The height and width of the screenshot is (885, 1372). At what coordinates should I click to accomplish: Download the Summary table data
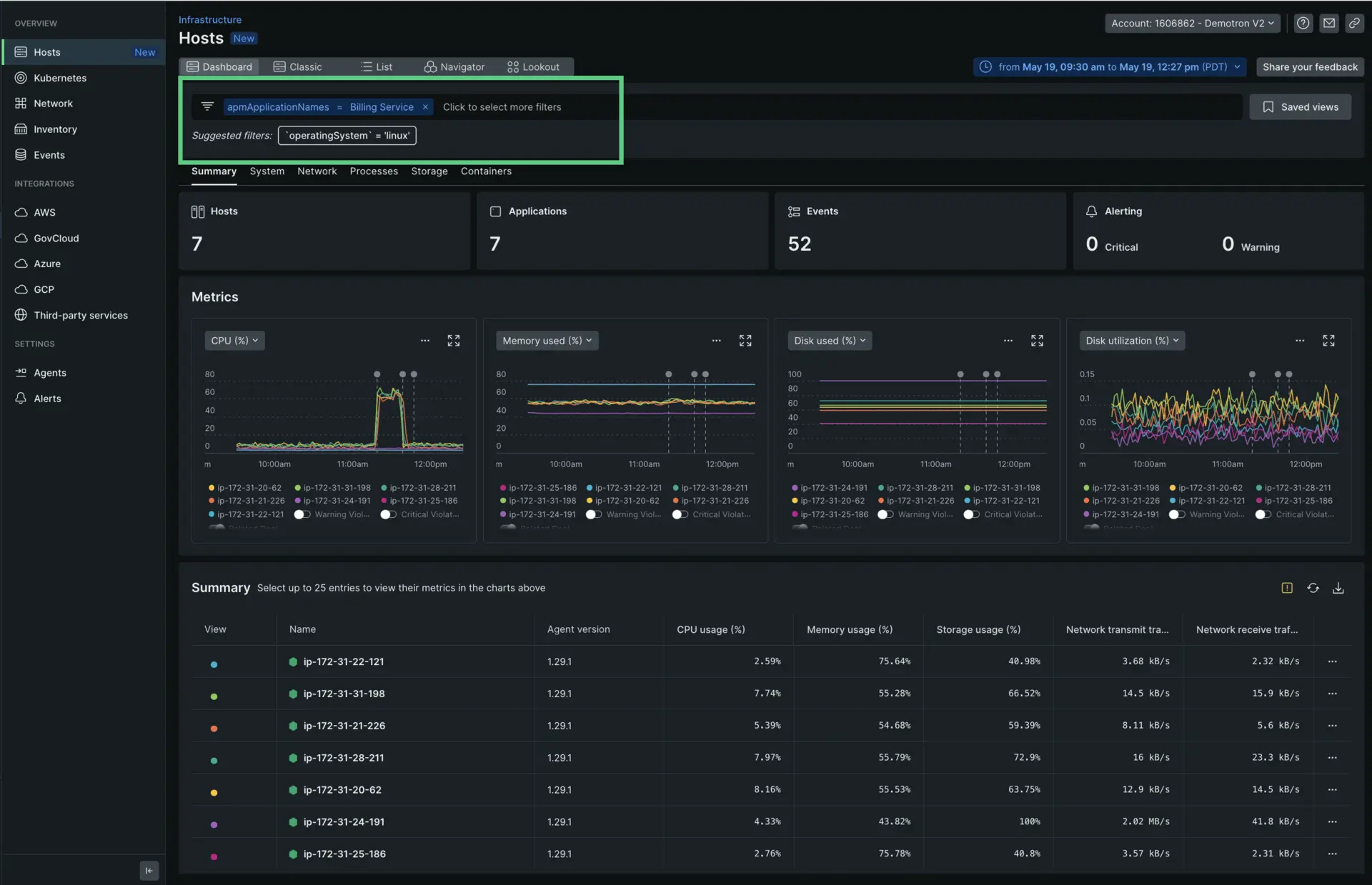pyautogui.click(x=1338, y=588)
